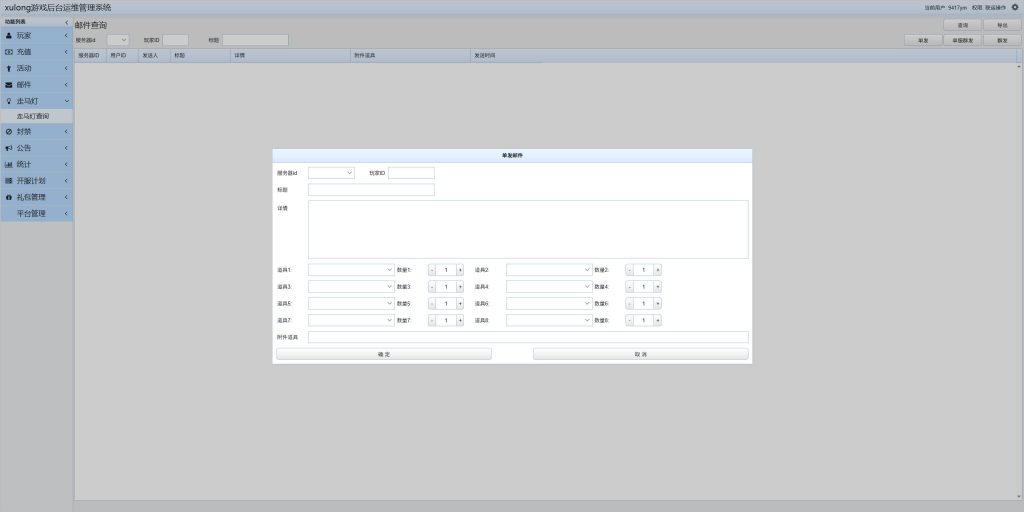Click the 玩家ID input field in dialog
The image size is (1024, 512).
(411, 173)
